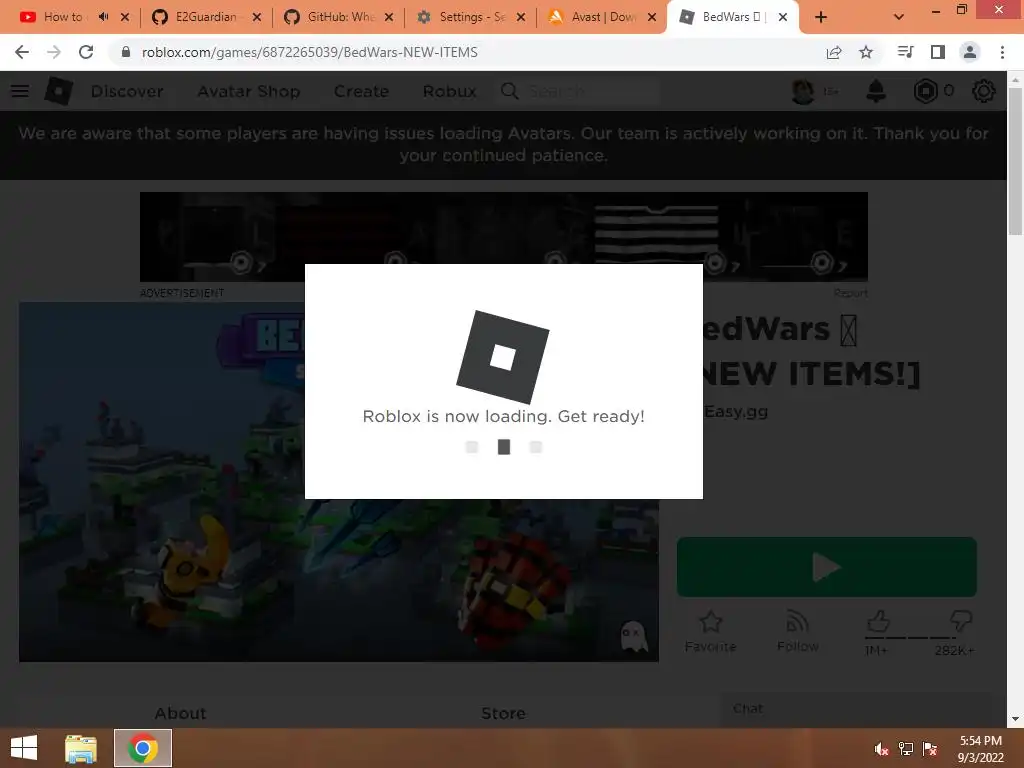
Task: Close the Avast tab
Action: click(652, 17)
